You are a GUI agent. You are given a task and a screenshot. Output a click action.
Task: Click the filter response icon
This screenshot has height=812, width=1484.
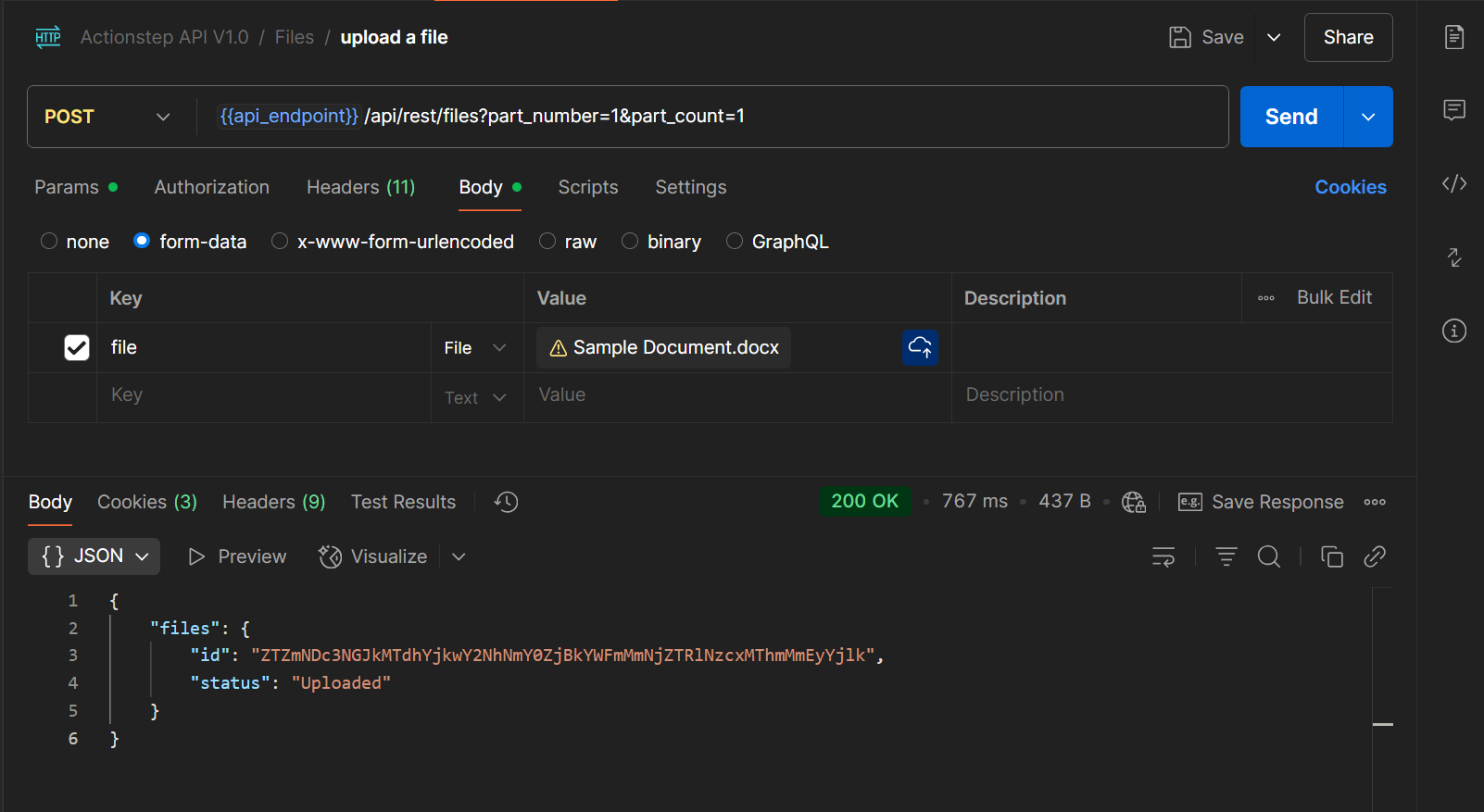point(1226,556)
